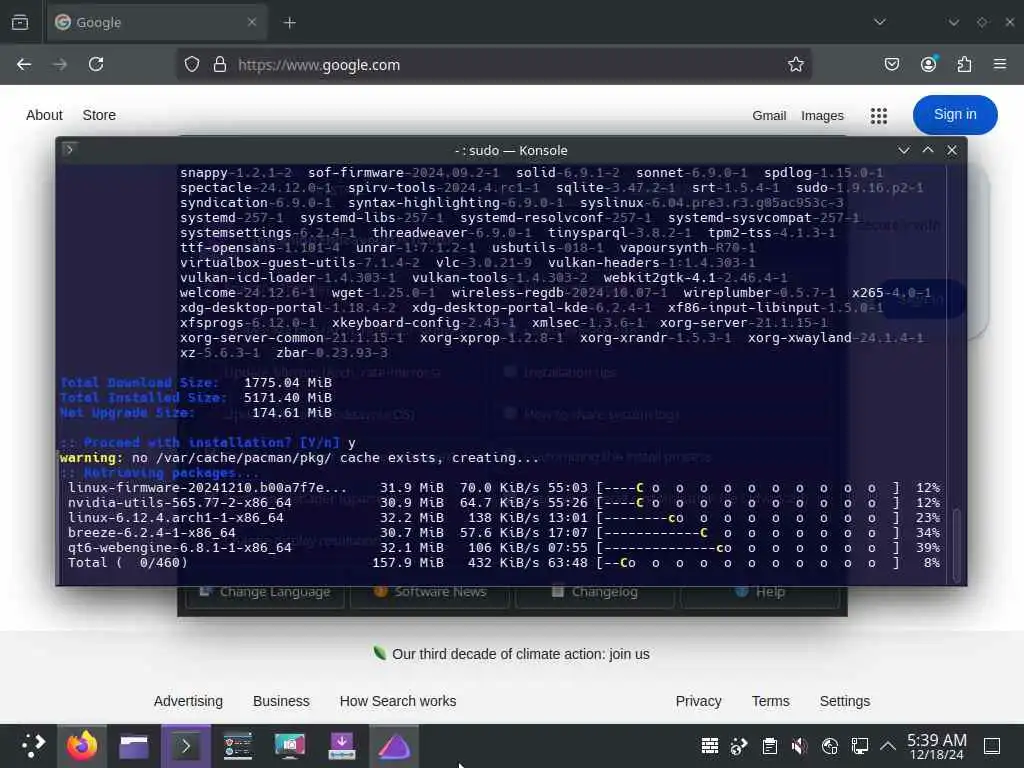Bookmark this page with the star icon
1024x768 pixels.
pos(795,65)
